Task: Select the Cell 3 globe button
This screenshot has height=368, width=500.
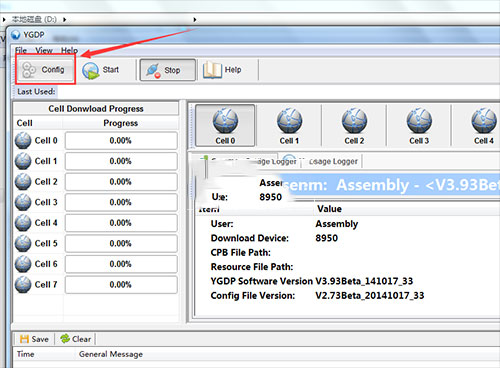Action: (419, 125)
